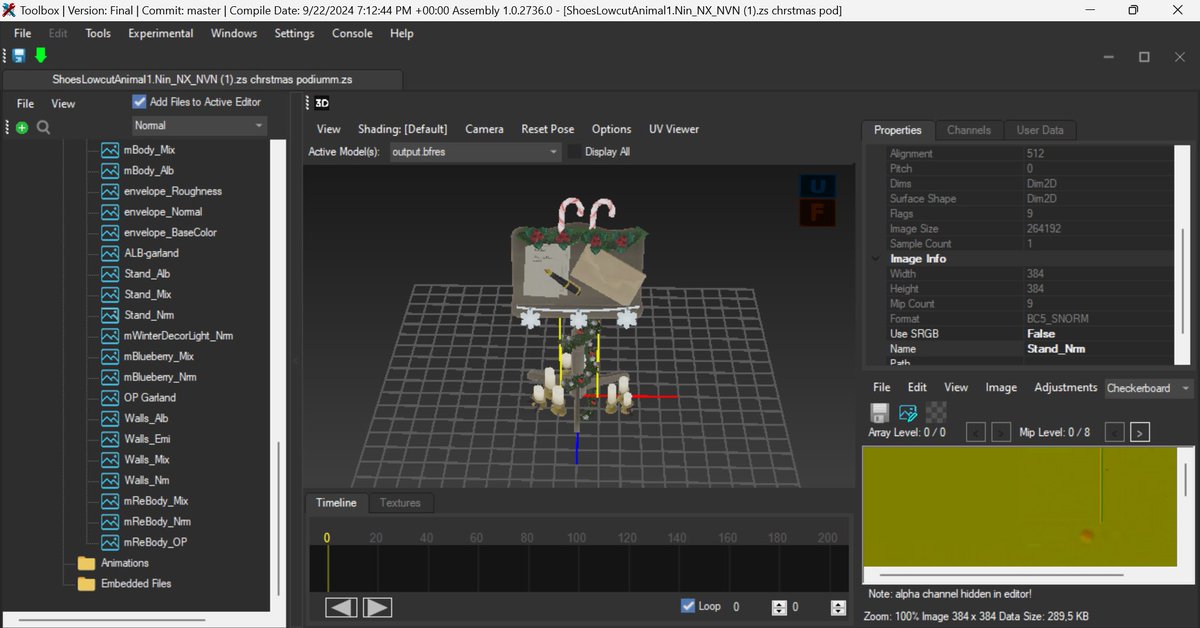Viewport: 1200px width, 628px height.
Task: Click the timeline play forward button
Action: click(x=377, y=607)
